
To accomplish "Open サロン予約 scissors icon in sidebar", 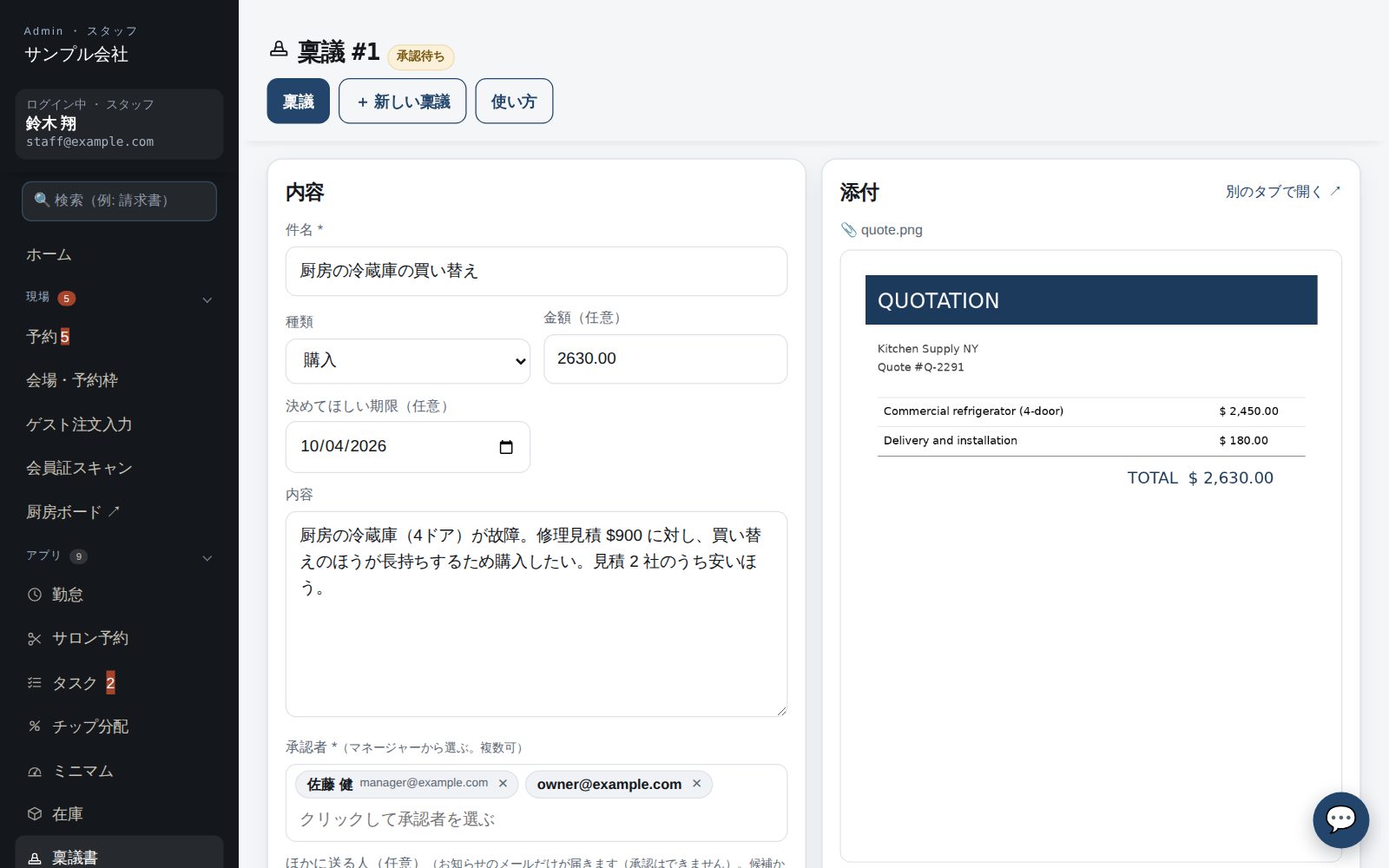I will (x=35, y=639).
